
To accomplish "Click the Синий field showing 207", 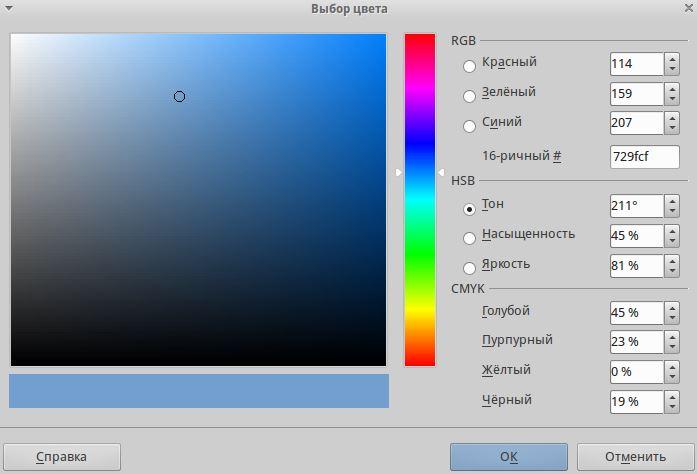I will [x=637, y=123].
